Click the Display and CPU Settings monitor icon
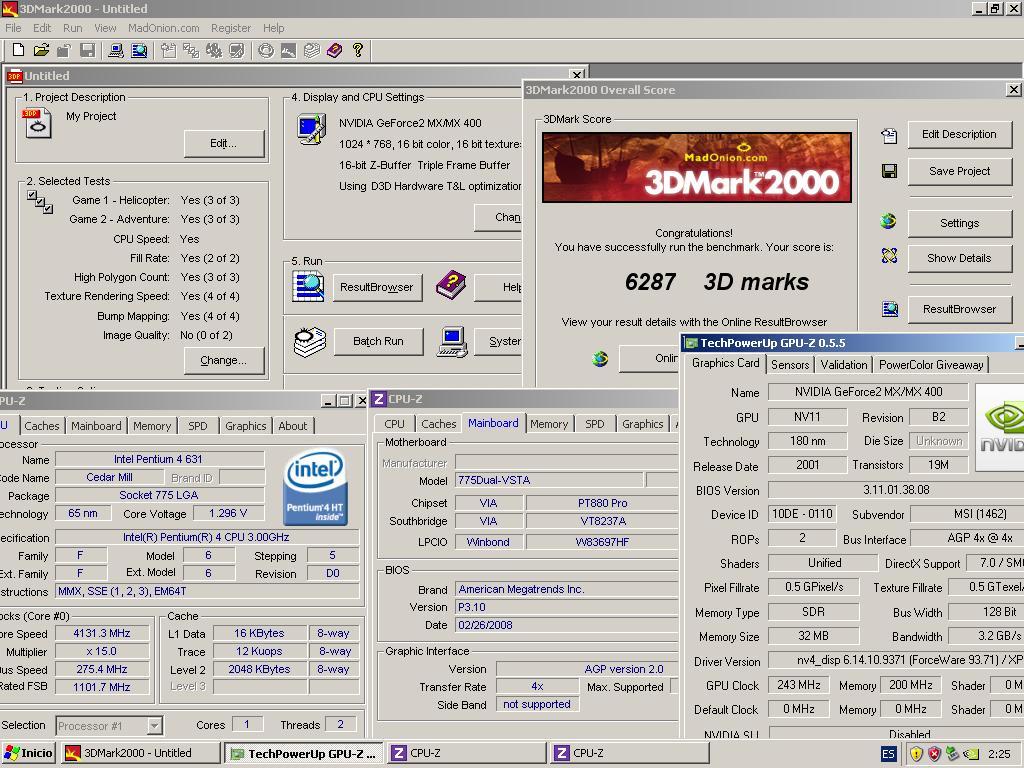Image resolution: width=1024 pixels, height=768 pixels. 312,129
